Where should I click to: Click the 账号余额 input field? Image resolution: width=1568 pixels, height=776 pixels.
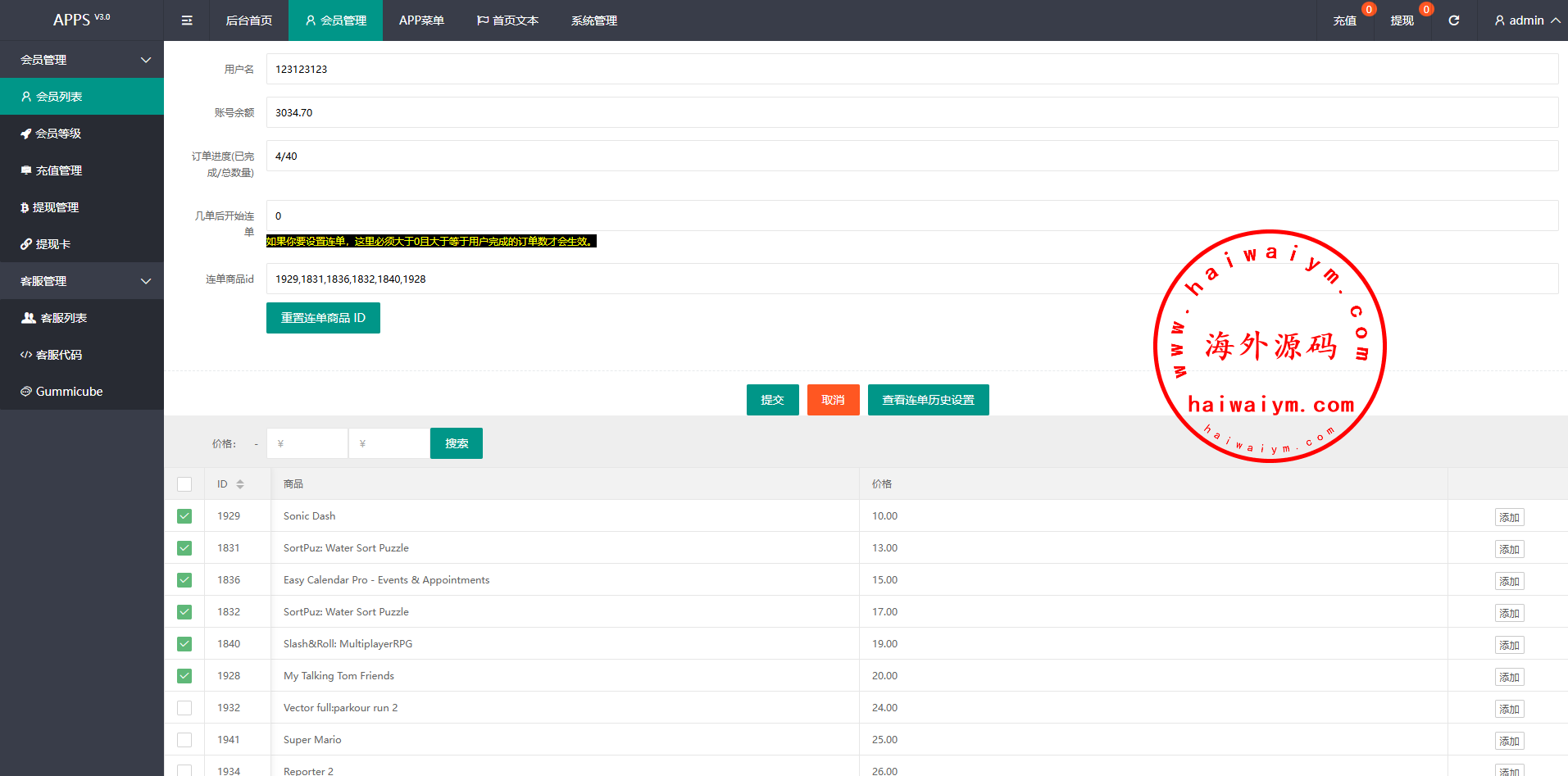[x=911, y=112]
